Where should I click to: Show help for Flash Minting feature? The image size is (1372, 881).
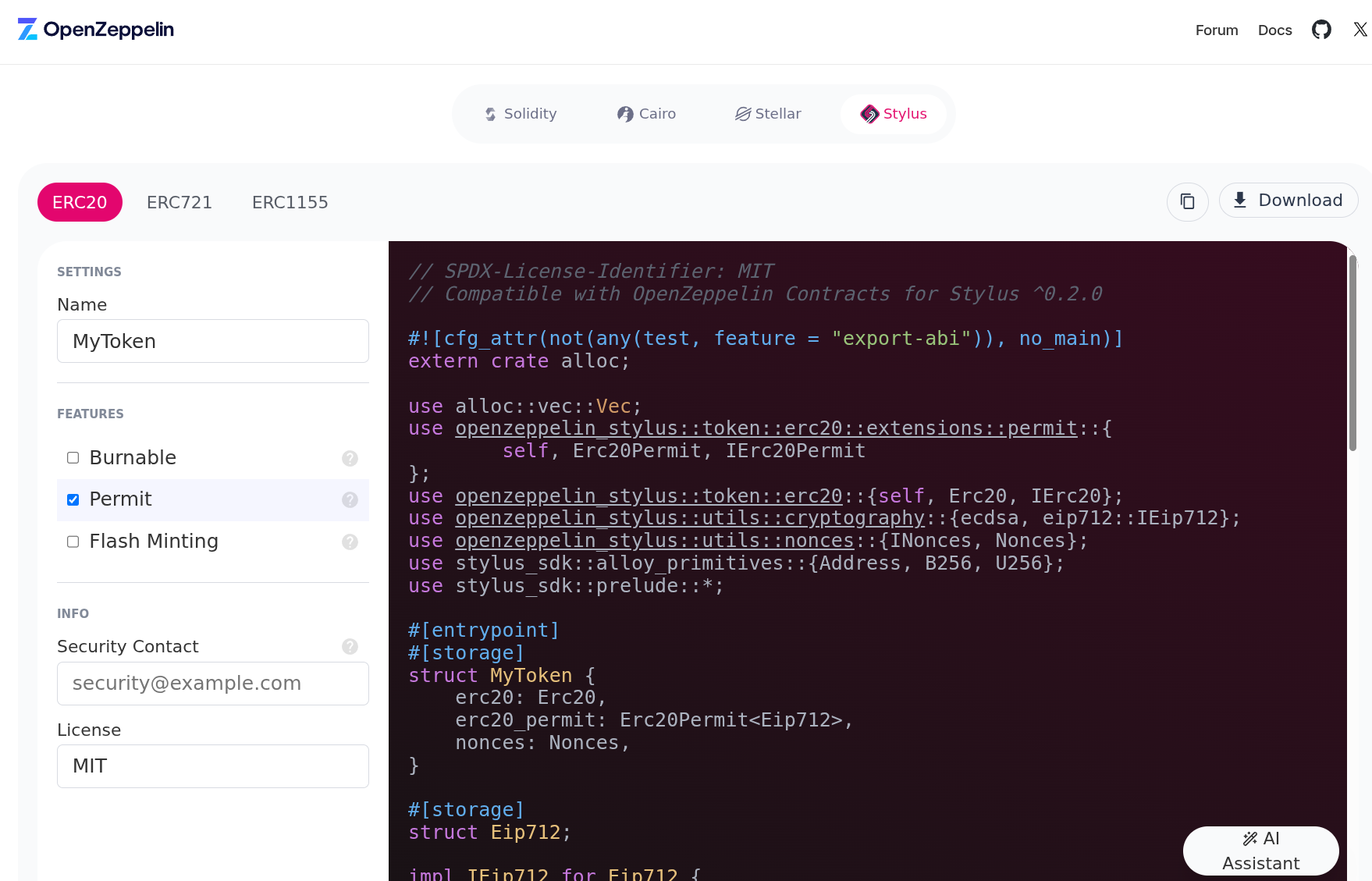pos(350,542)
